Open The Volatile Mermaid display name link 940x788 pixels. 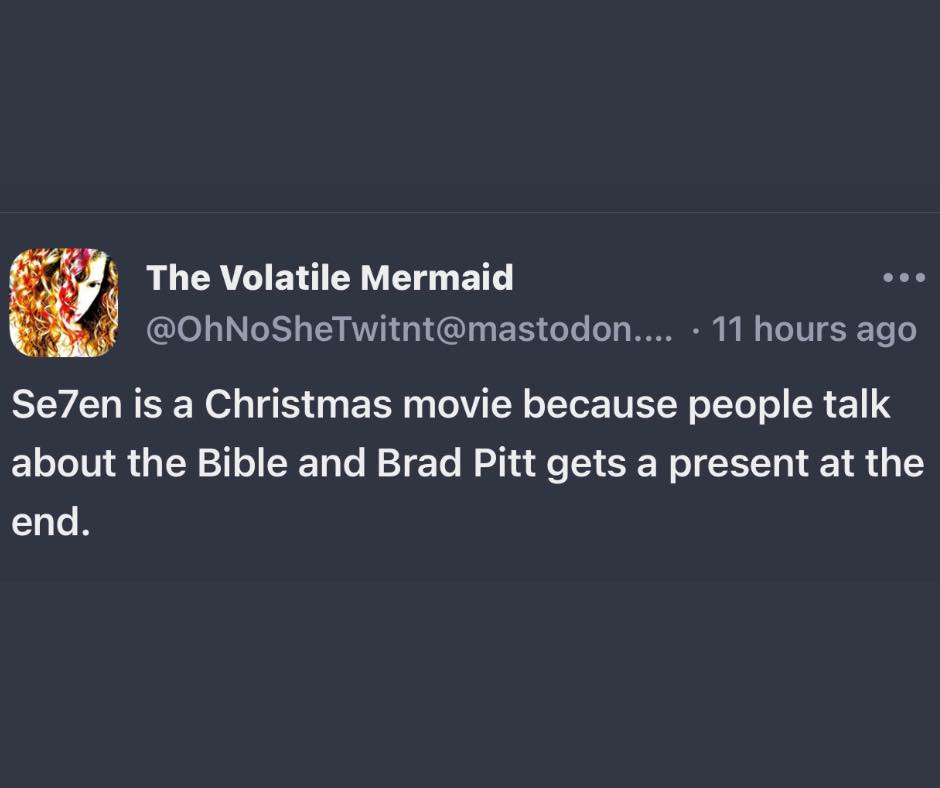pos(330,278)
